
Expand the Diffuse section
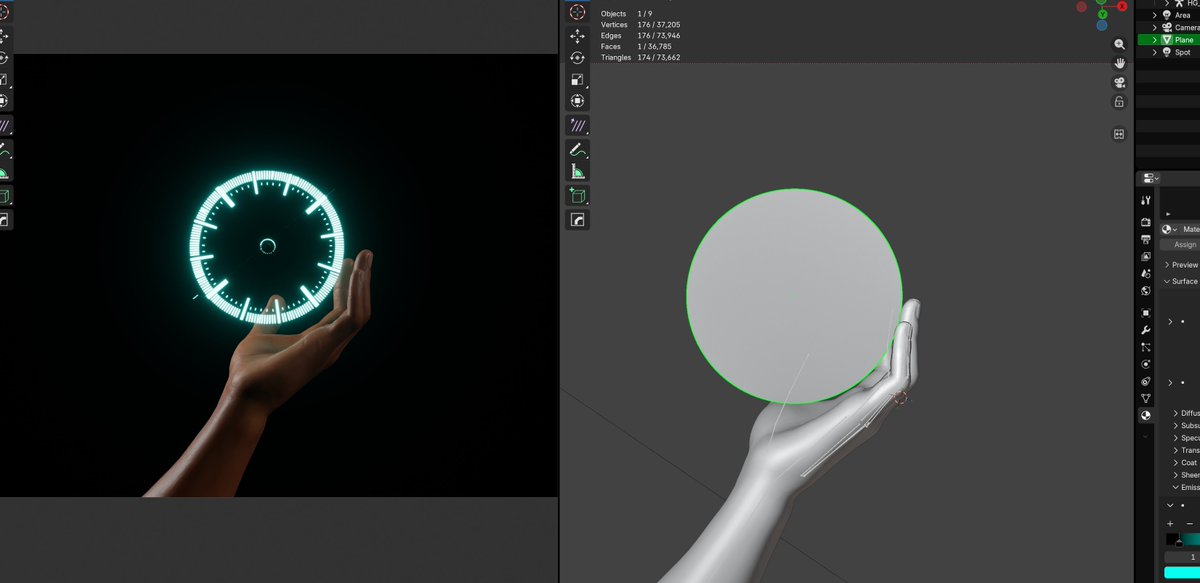pyautogui.click(x=1187, y=413)
